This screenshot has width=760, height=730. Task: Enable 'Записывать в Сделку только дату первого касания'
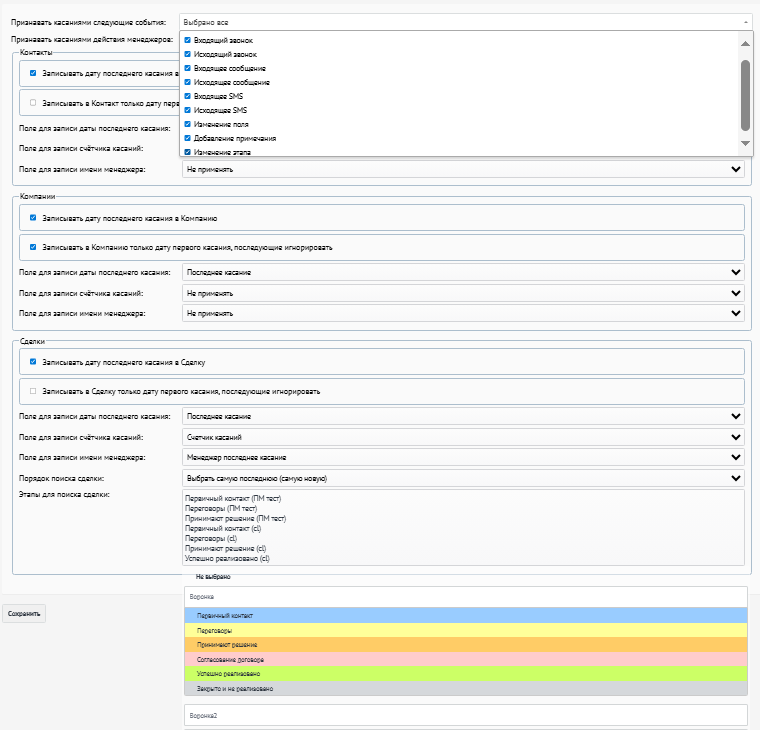33,391
